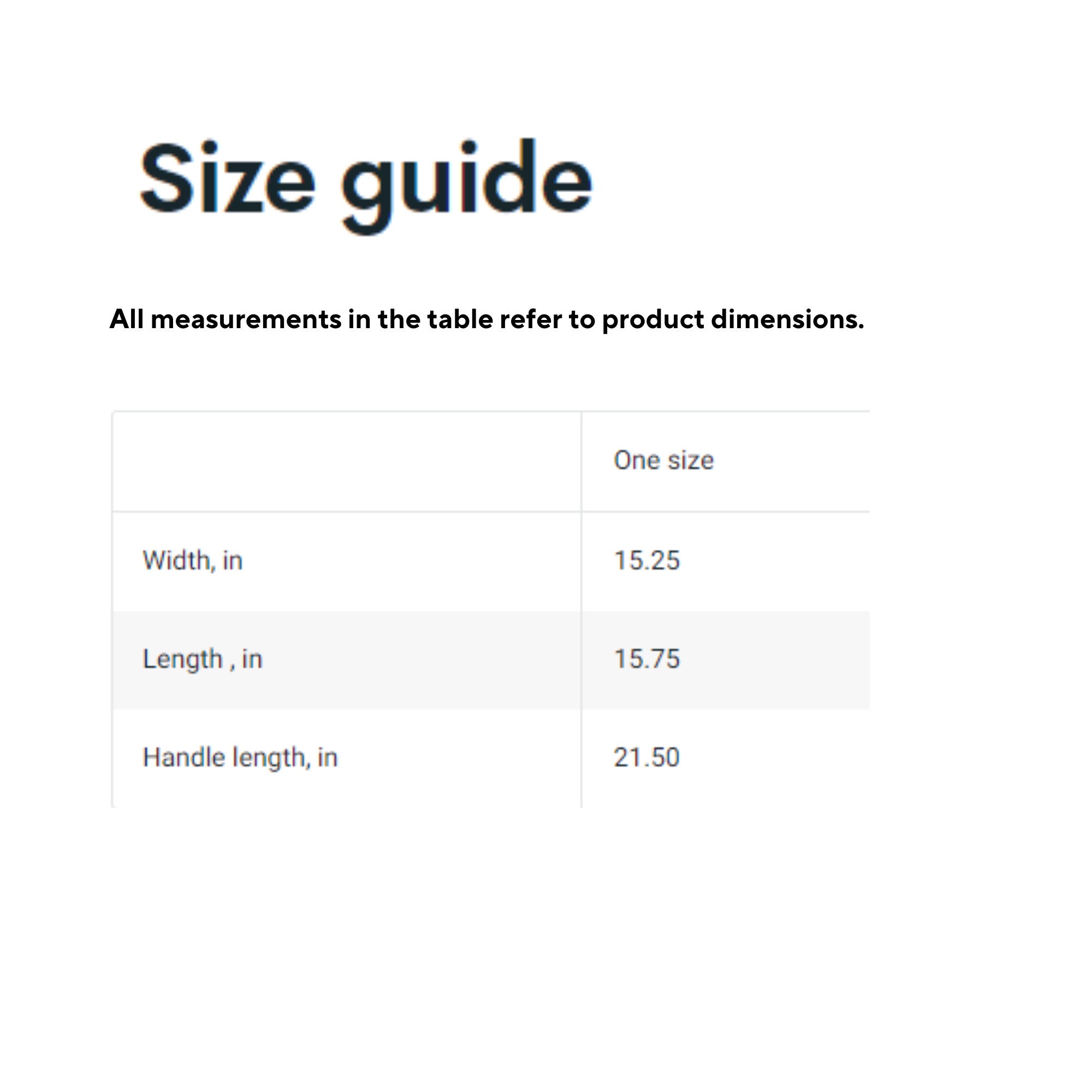Click the word 'Size' in the title

[x=227, y=177]
